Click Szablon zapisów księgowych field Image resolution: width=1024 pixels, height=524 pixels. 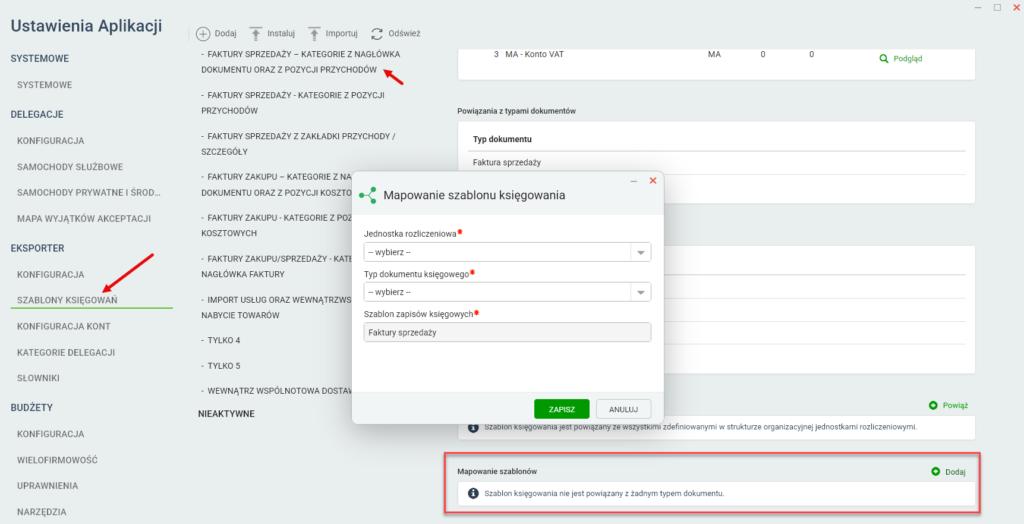tap(507, 333)
